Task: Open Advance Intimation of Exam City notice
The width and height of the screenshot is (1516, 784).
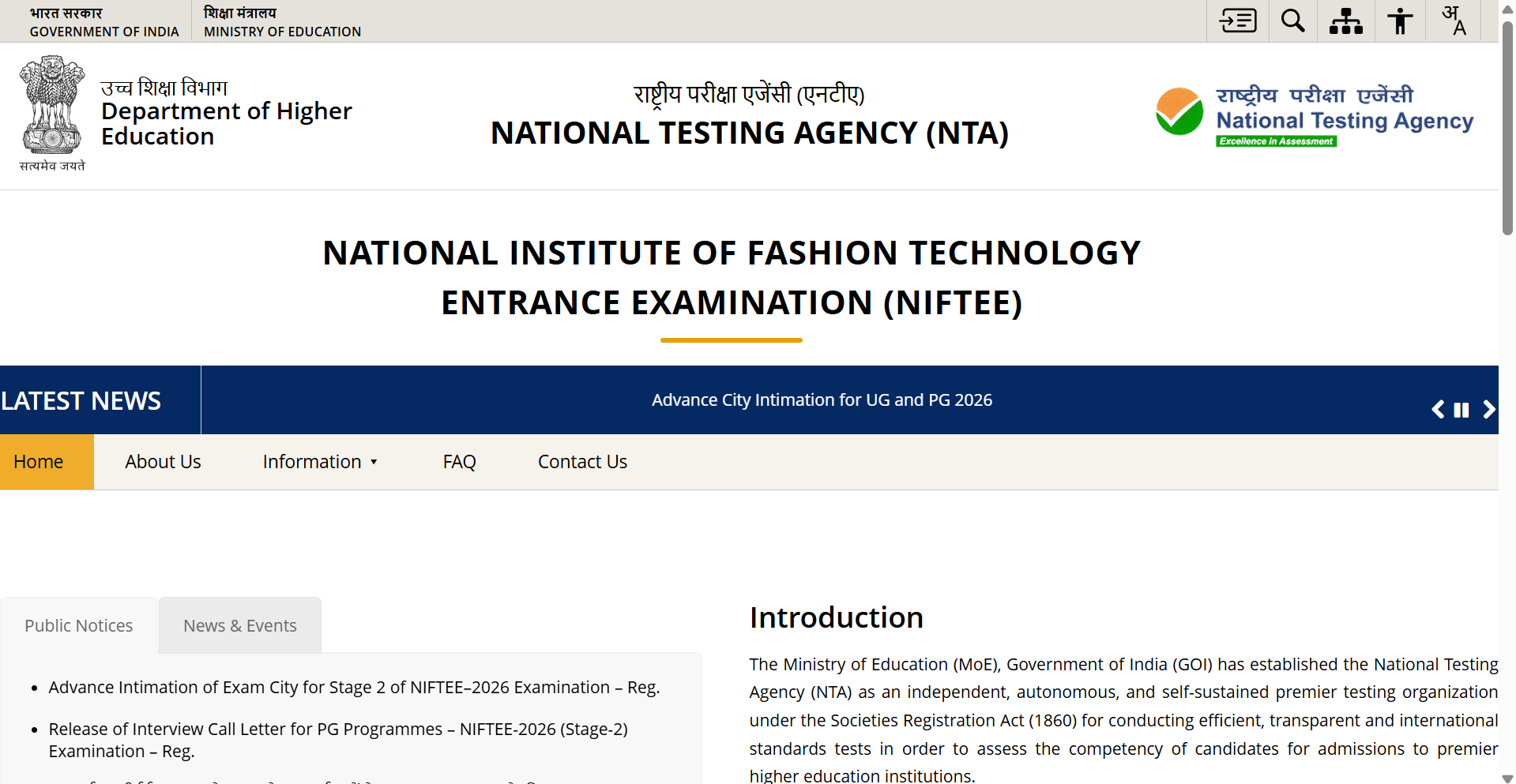Action: tap(354, 688)
